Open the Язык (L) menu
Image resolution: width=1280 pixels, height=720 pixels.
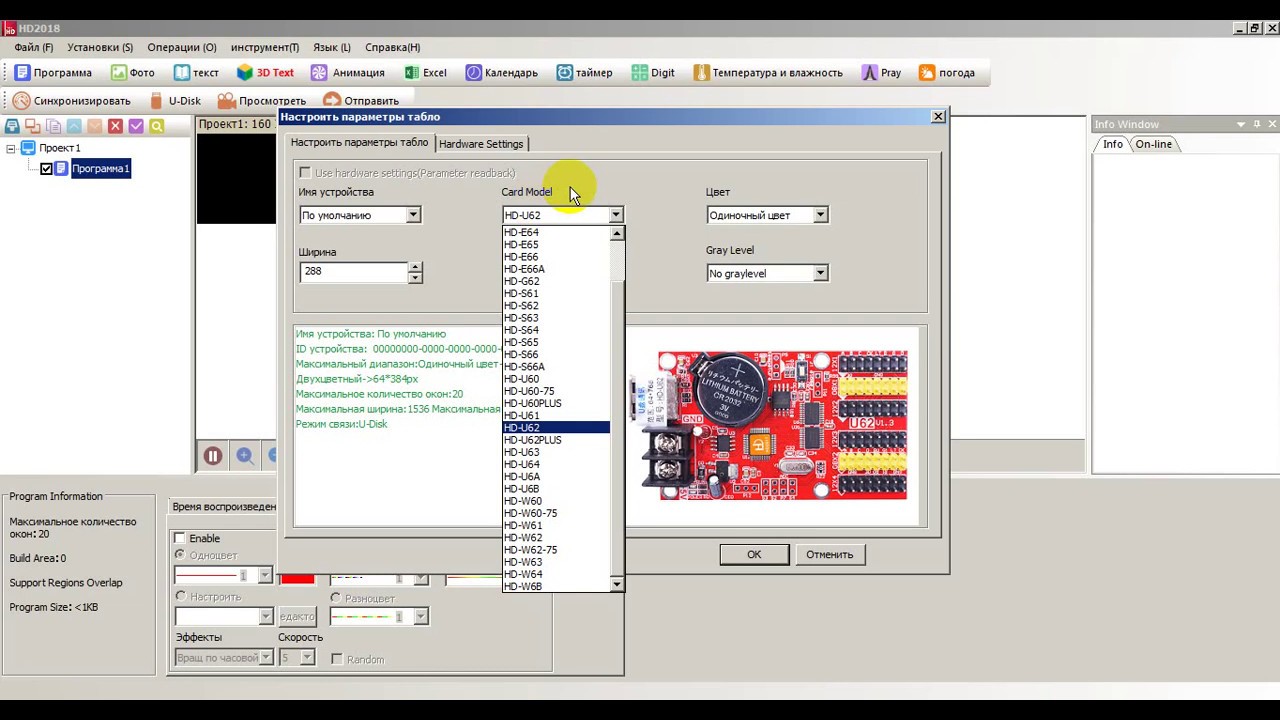pos(332,47)
